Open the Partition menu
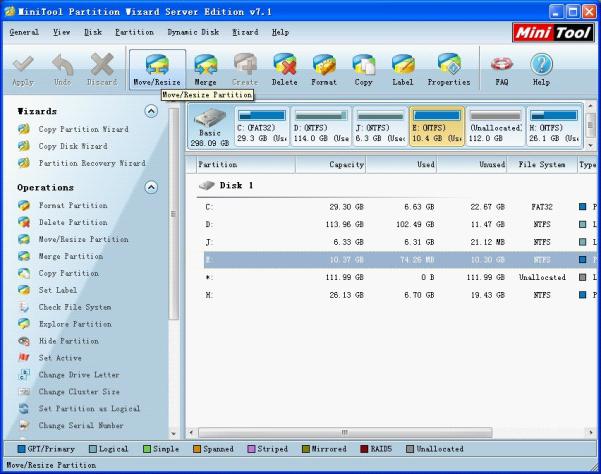The image size is (601, 474). [x=135, y=32]
